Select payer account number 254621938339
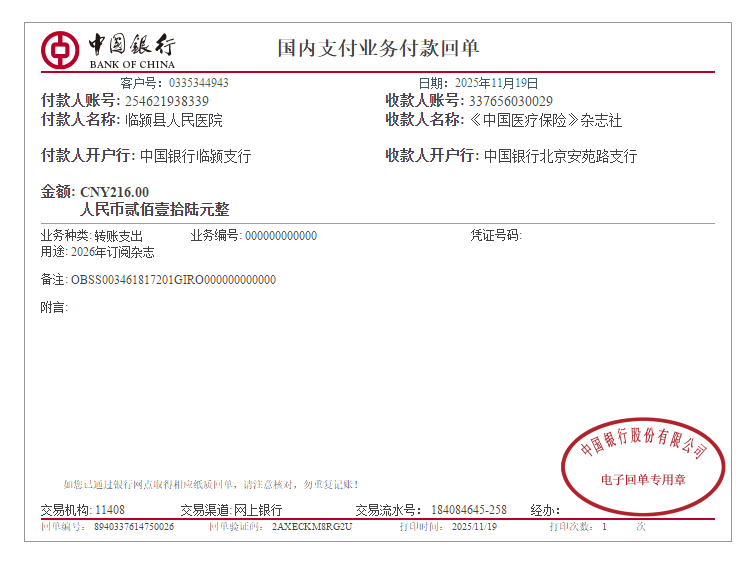This screenshot has width=742, height=580. coord(167,101)
